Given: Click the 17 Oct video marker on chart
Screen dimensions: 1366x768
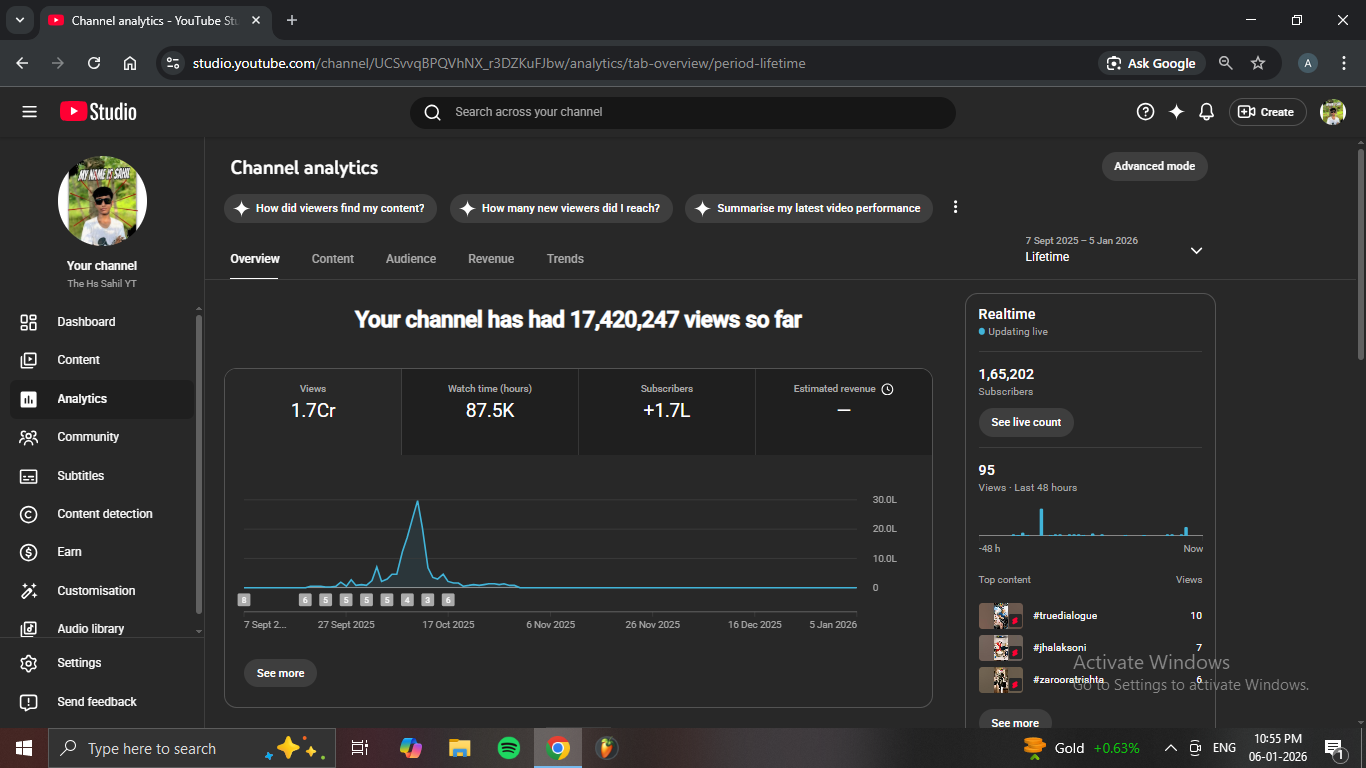Looking at the screenshot, I should (448, 600).
